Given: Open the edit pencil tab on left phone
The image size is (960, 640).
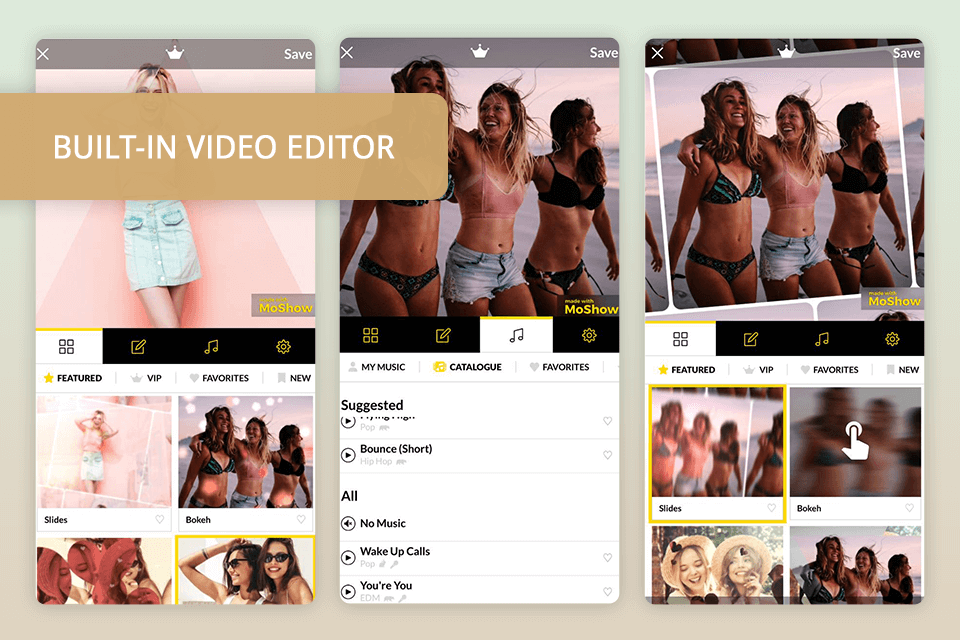Looking at the screenshot, I should point(138,347).
